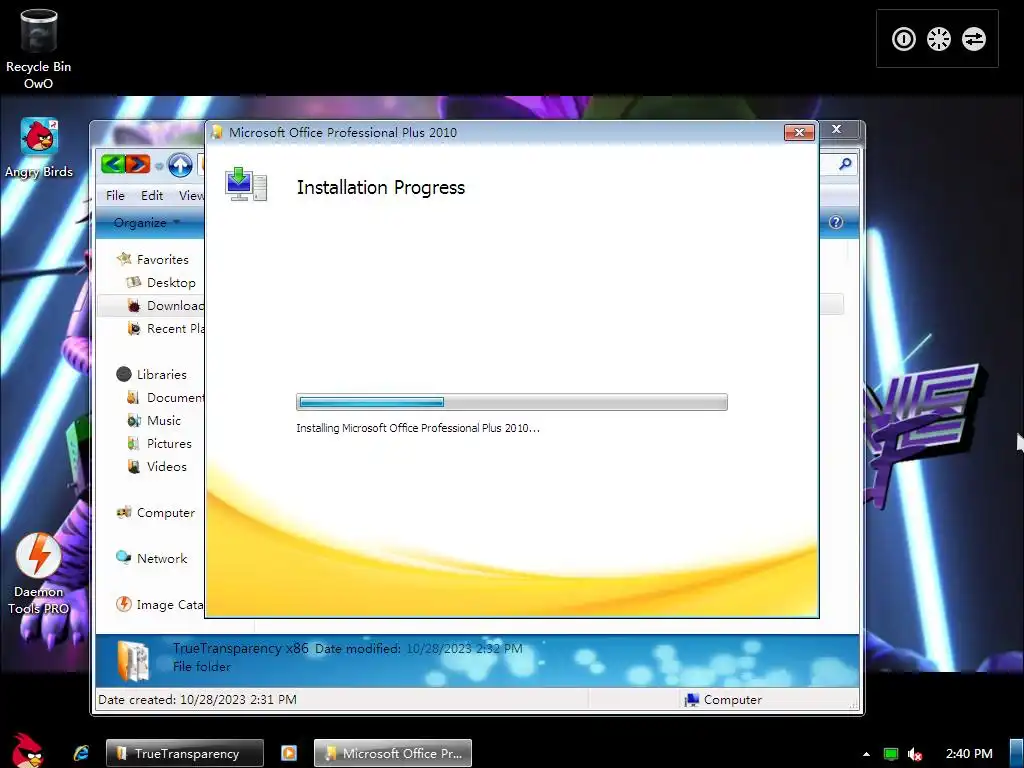Select Favorites in the navigation pane
The height and width of the screenshot is (768, 1024).
pos(152,259)
